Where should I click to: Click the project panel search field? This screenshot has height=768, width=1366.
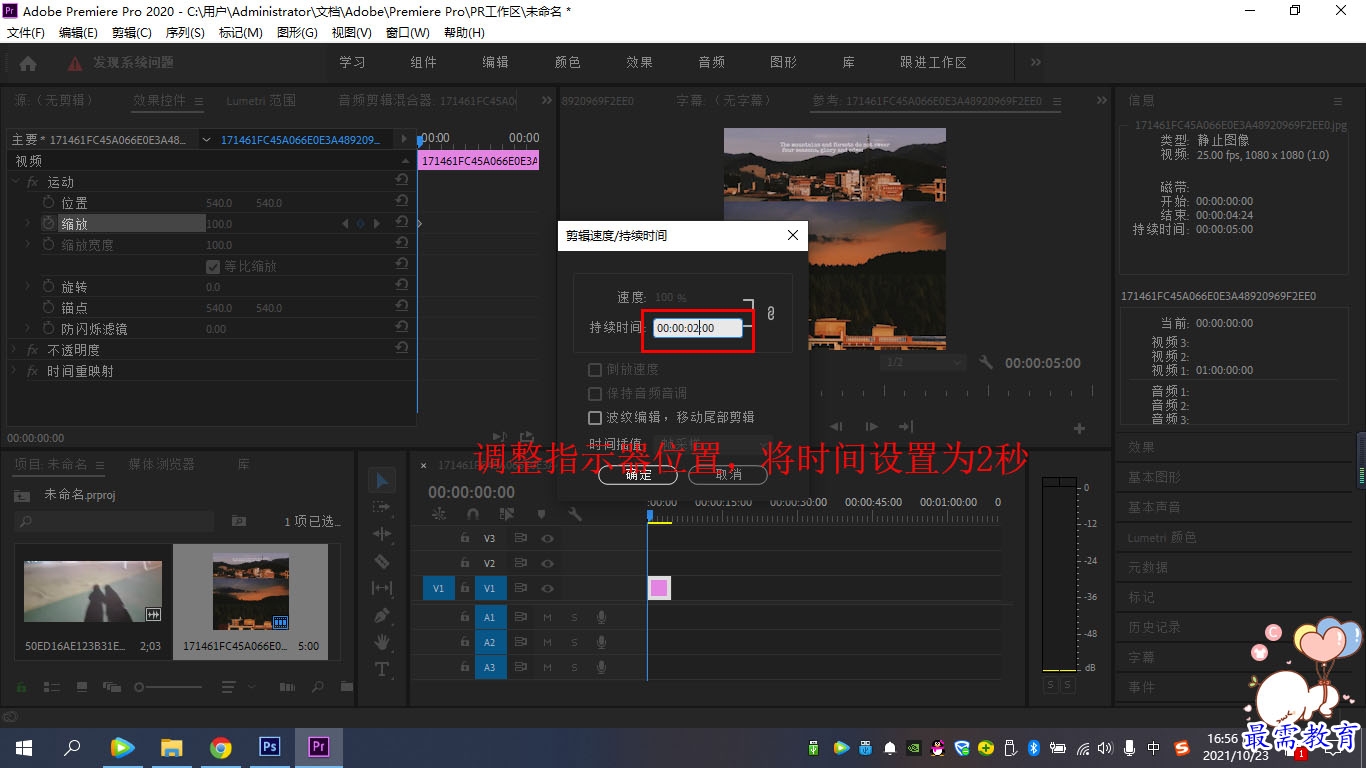pyautogui.click(x=114, y=521)
